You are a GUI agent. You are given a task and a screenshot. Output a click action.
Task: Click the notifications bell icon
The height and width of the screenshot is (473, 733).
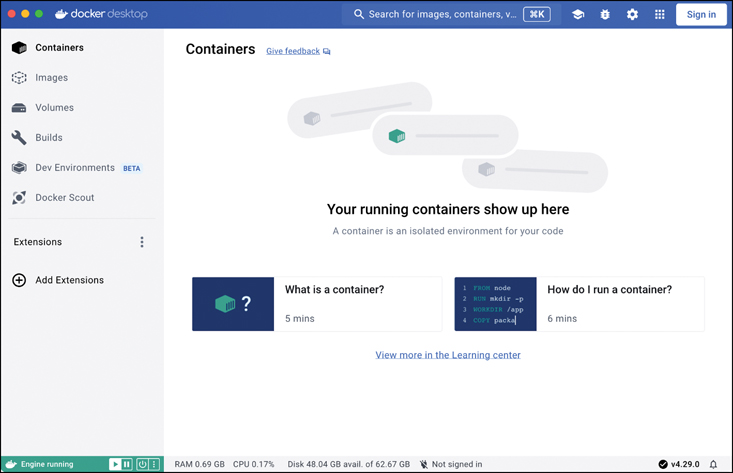point(713,464)
